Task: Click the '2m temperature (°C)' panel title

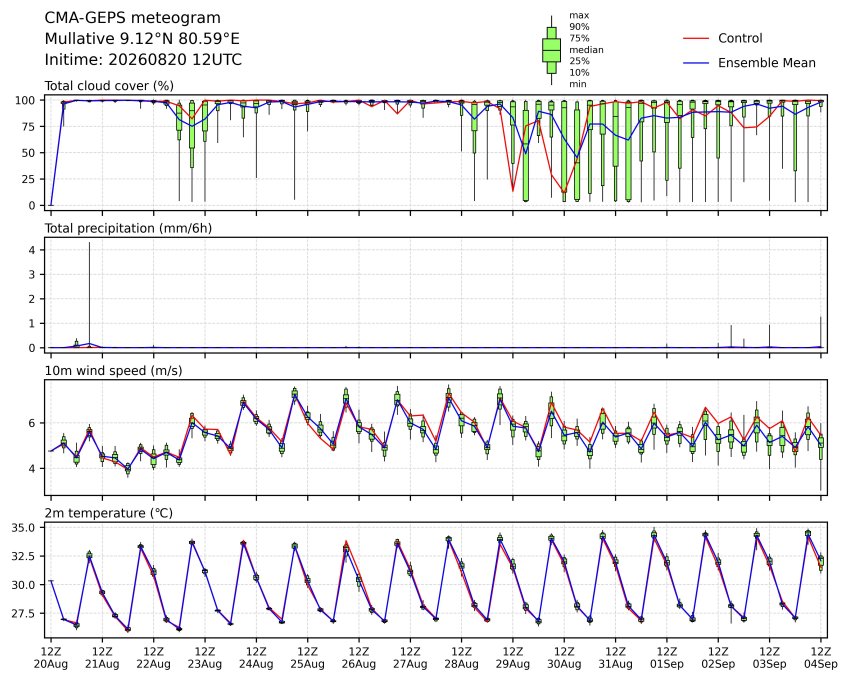Action: click(x=108, y=513)
